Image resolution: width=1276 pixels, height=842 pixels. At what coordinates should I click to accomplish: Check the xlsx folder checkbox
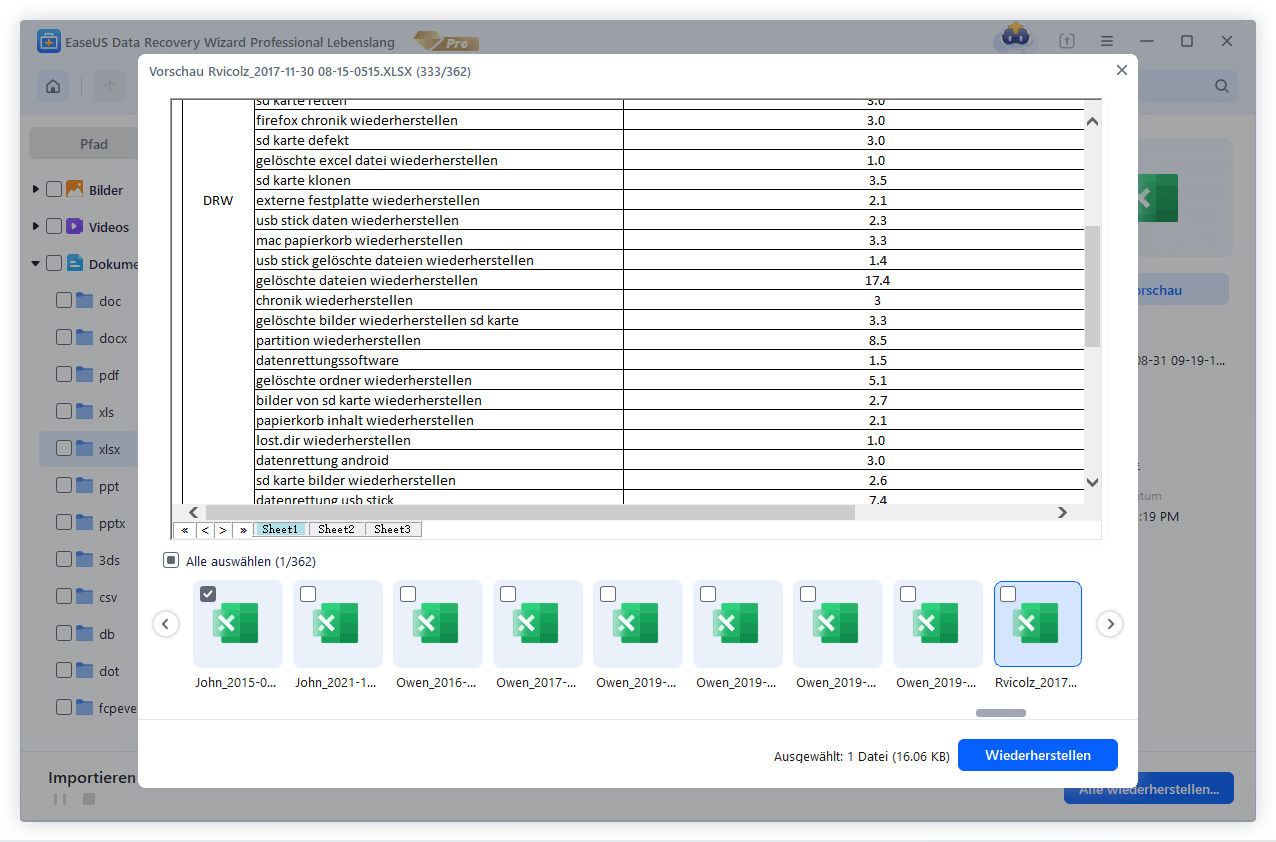pos(64,448)
